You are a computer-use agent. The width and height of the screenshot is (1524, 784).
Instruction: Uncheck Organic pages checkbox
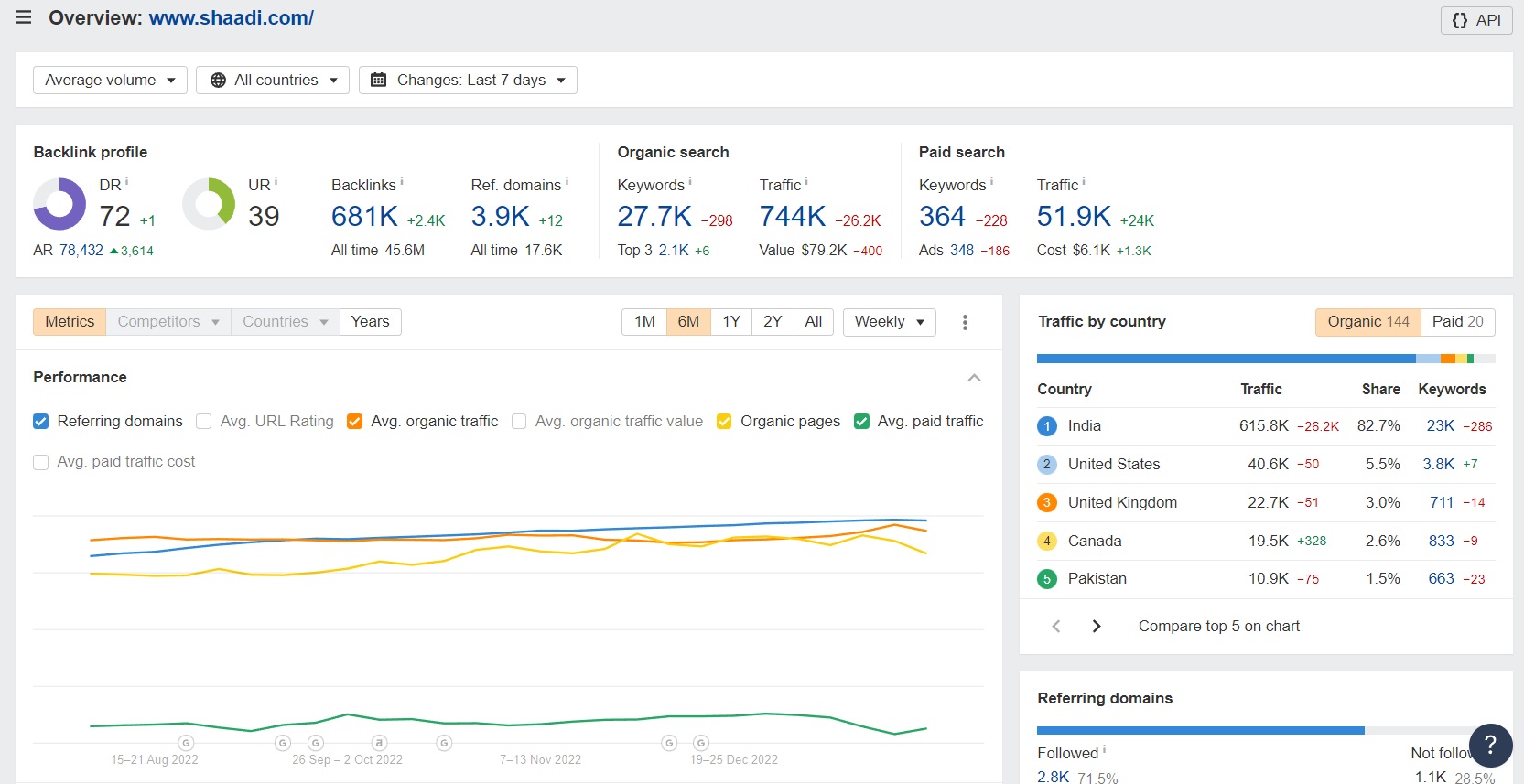[724, 421]
